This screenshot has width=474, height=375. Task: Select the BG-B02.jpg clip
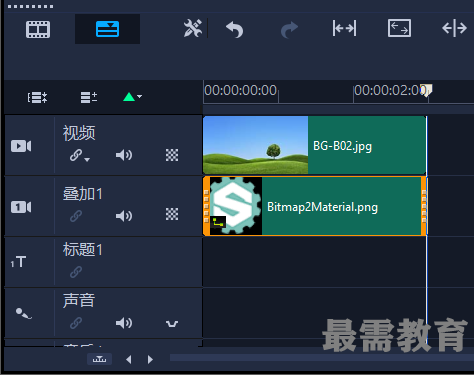click(x=314, y=145)
